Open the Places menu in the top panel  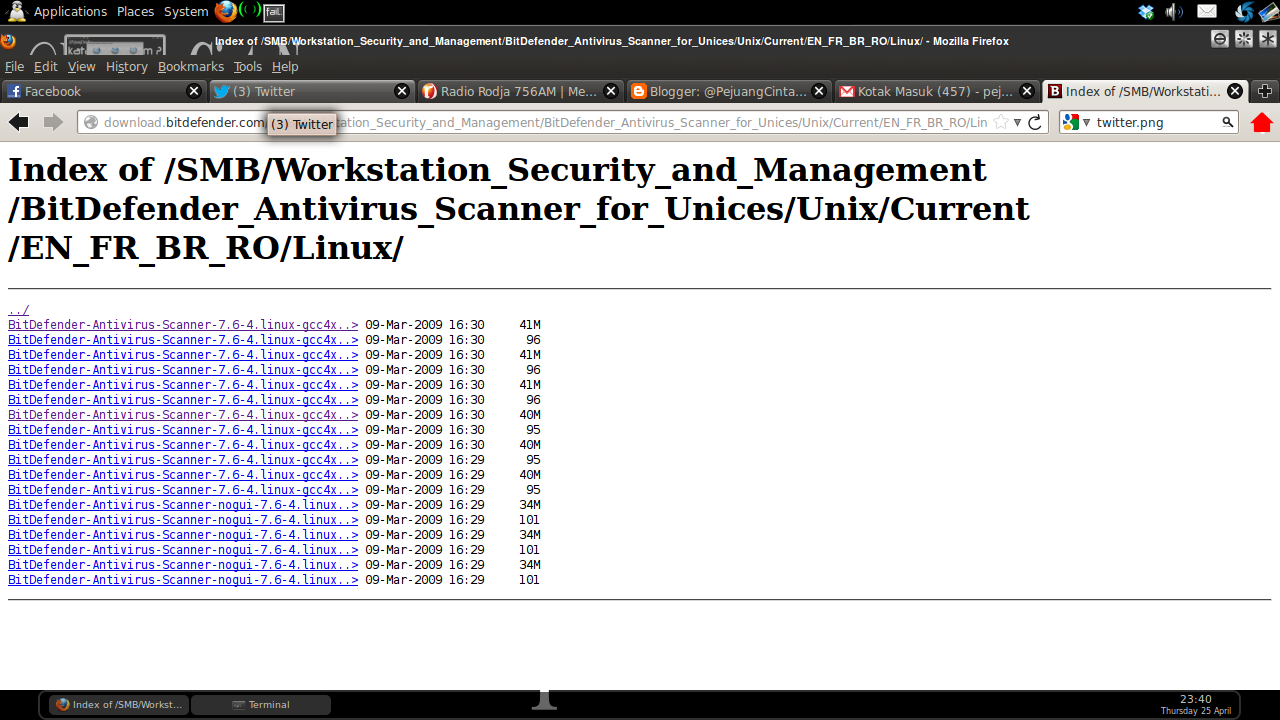coord(135,11)
